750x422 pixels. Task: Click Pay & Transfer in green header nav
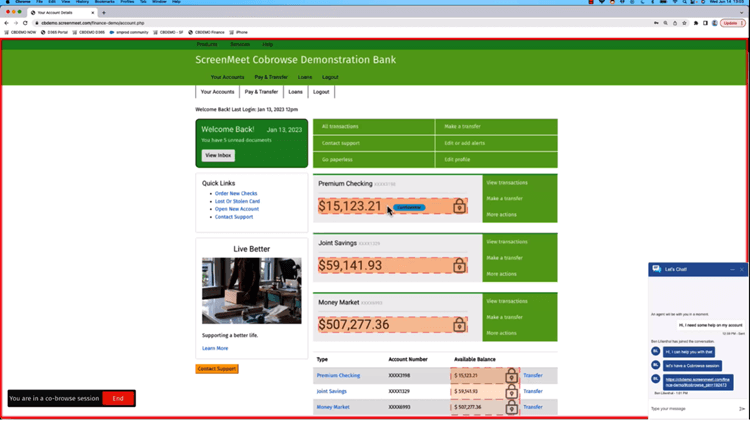(271, 77)
